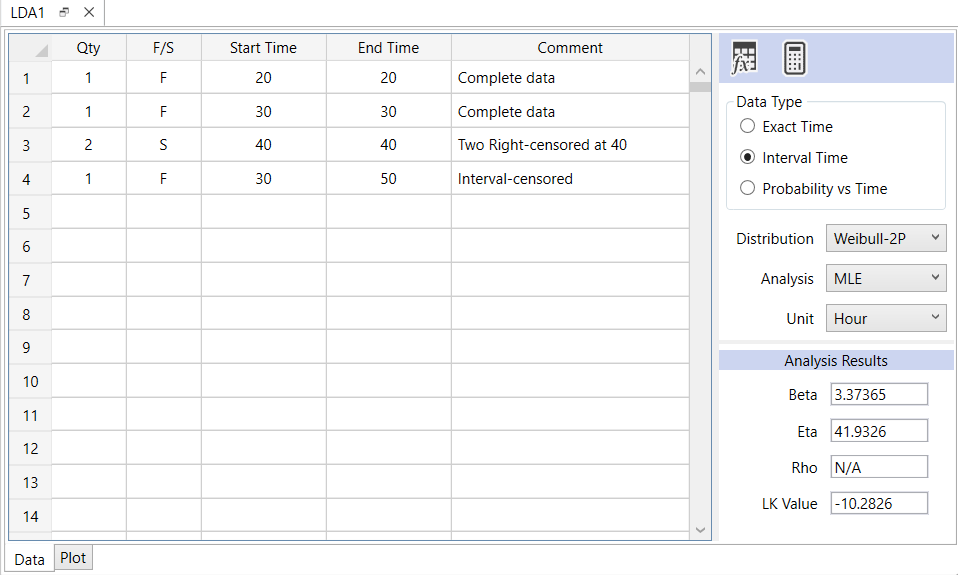Select the Interval Time radio button
The width and height of the screenshot is (958, 575).
coord(747,157)
